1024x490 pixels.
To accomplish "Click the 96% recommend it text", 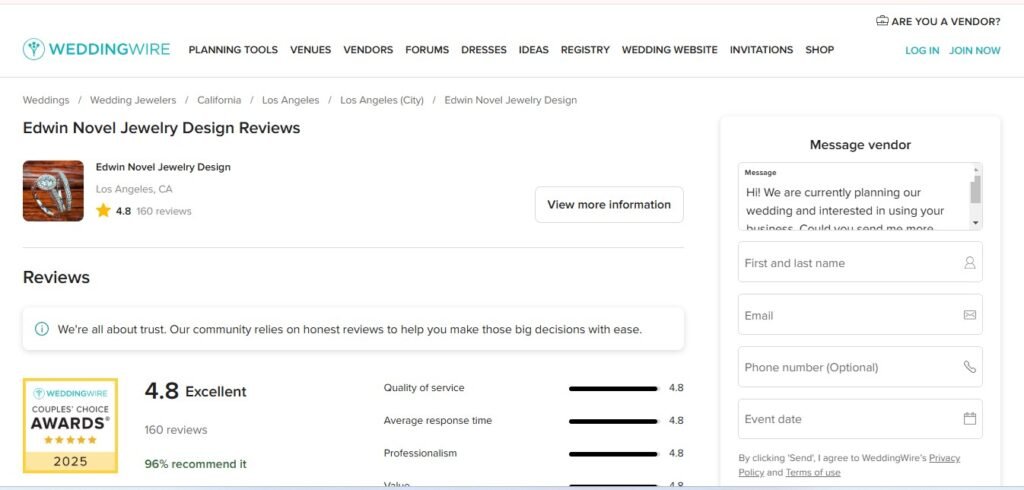I will click(x=196, y=464).
